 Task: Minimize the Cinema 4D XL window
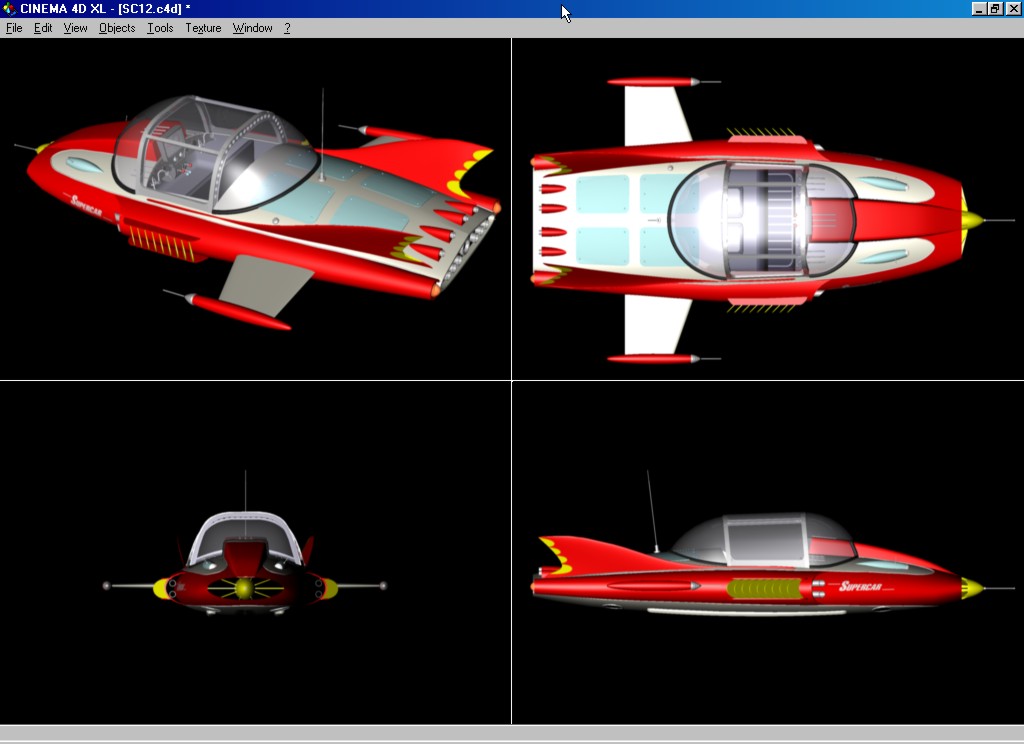978,8
